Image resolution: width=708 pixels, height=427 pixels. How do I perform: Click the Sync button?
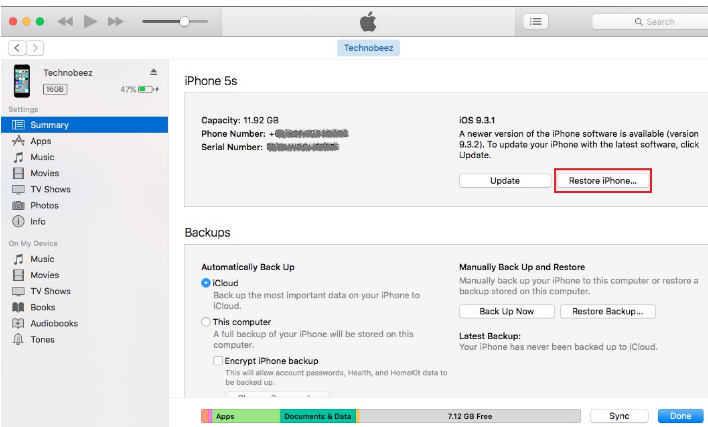619,416
